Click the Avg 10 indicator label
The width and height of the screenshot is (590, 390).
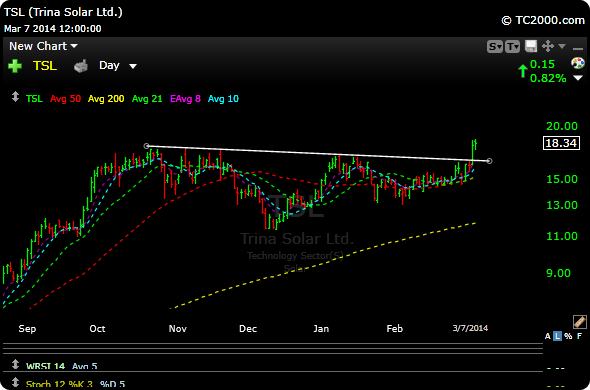click(x=224, y=99)
